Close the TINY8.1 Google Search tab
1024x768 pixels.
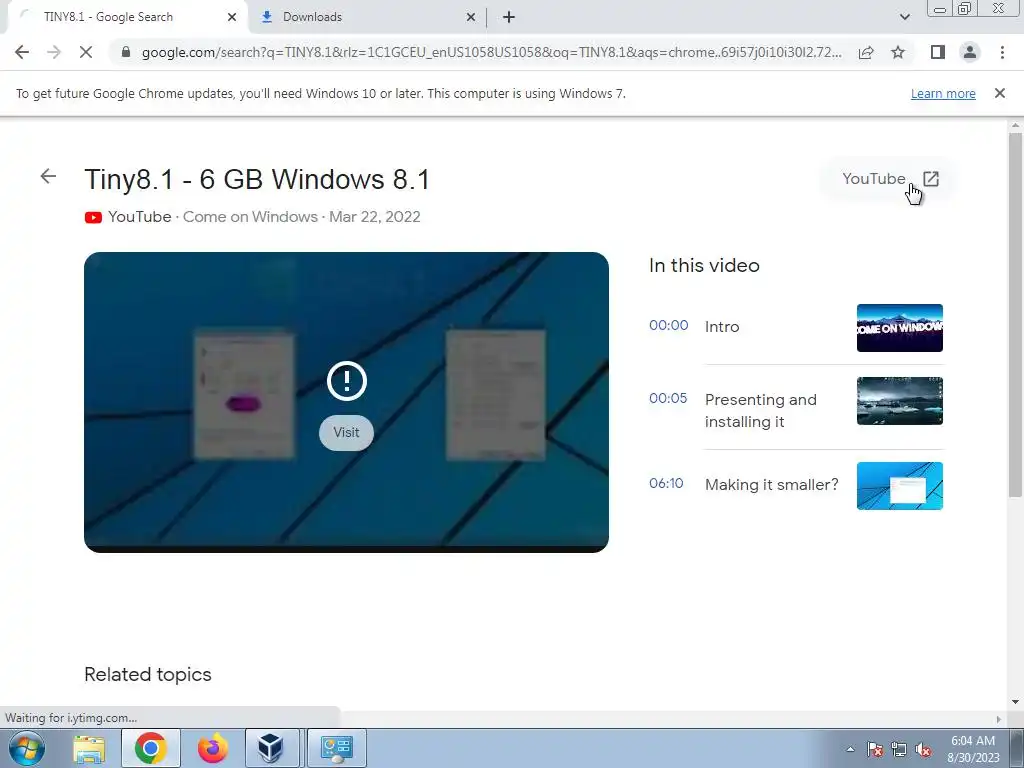click(232, 17)
